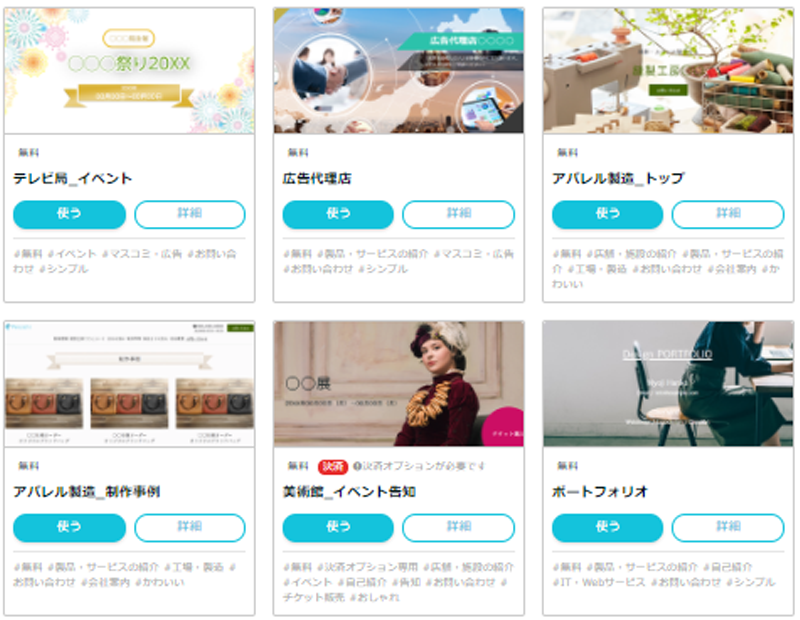Click 使う button for テレビ局_イベント template
This screenshot has height=620, width=800.
point(69,214)
